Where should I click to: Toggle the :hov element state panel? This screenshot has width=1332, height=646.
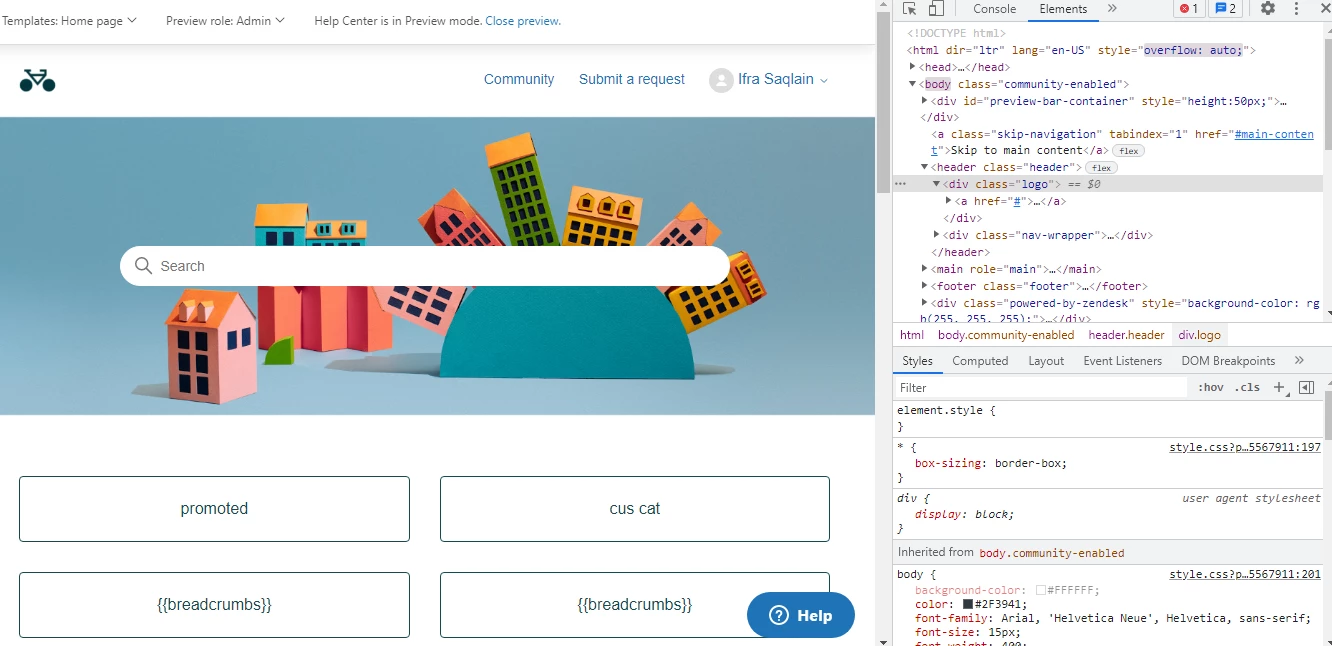1210,387
